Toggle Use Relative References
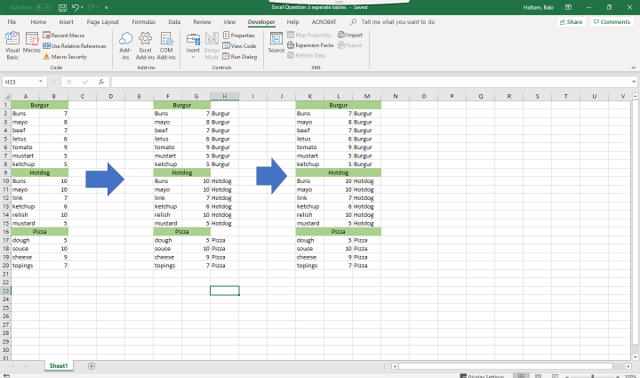640x378 pixels. [75, 46]
